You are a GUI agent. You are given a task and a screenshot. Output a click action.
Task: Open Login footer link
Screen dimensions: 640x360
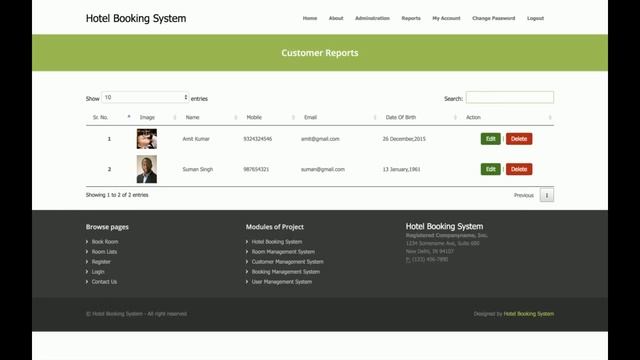98,271
